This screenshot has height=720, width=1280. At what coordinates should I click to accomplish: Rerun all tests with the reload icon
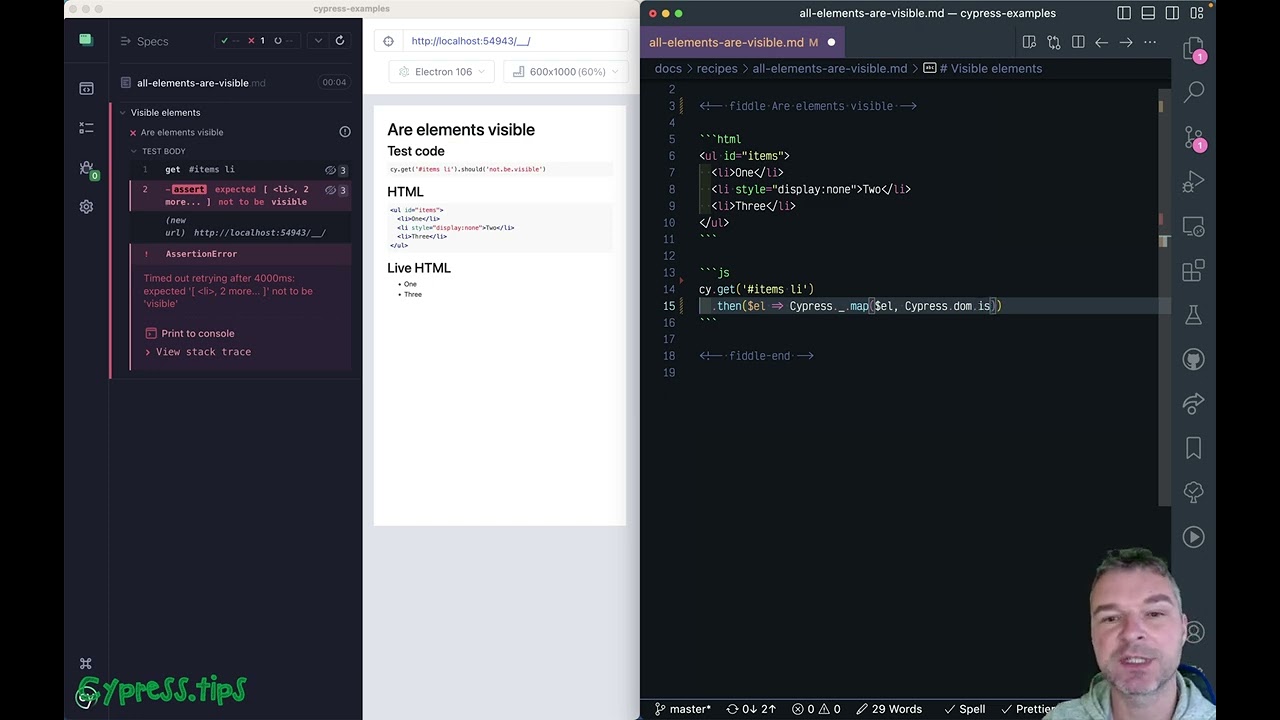tap(340, 41)
